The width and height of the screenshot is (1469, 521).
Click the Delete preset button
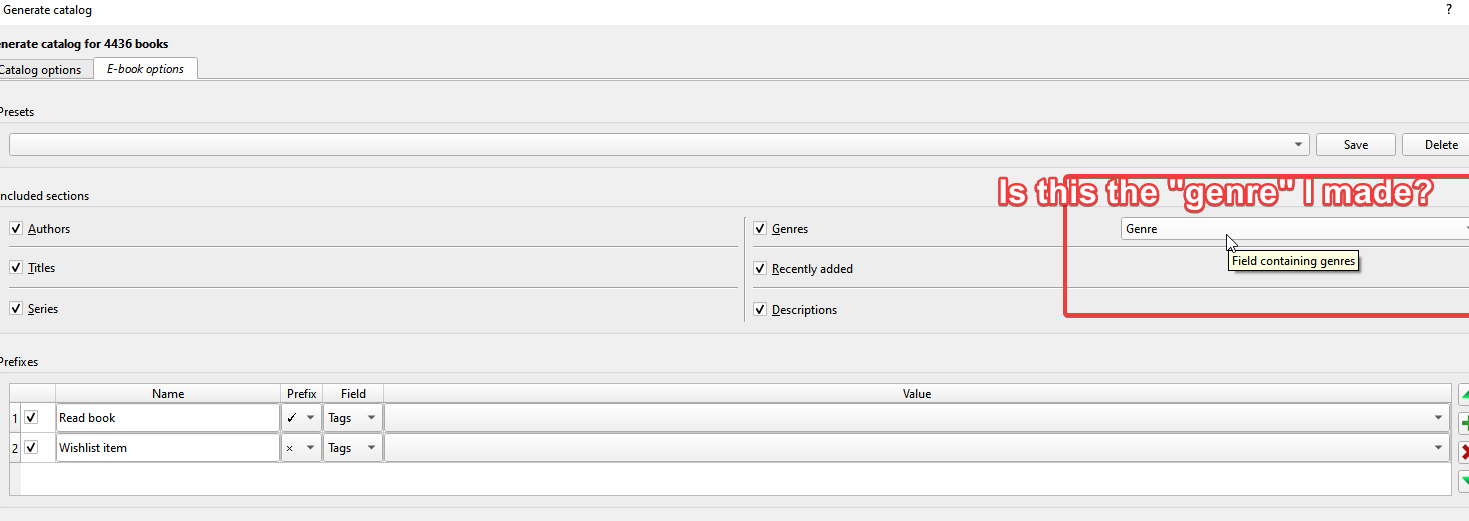tap(1440, 145)
